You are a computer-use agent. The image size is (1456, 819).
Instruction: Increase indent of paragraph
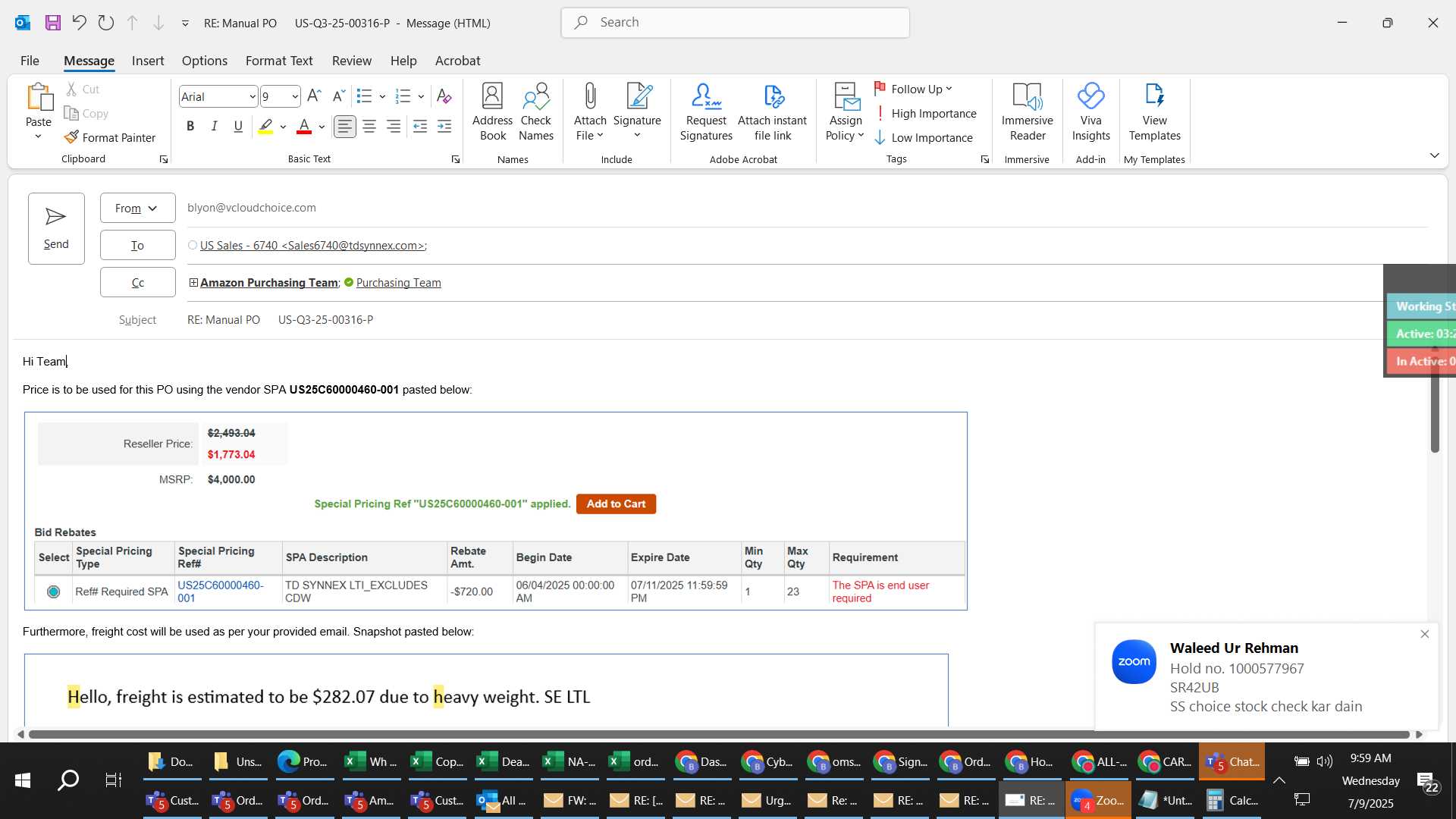pos(444,127)
